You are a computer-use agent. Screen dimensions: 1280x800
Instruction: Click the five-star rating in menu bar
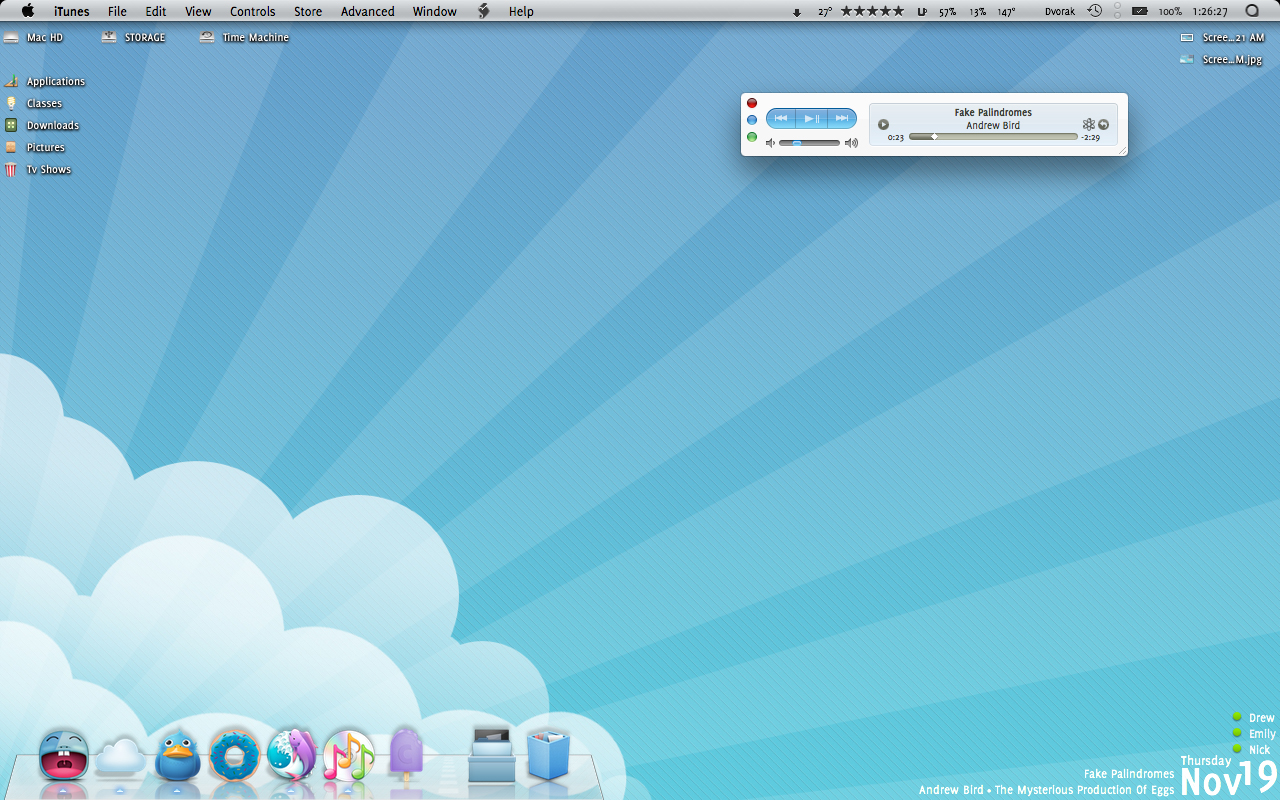click(x=872, y=12)
